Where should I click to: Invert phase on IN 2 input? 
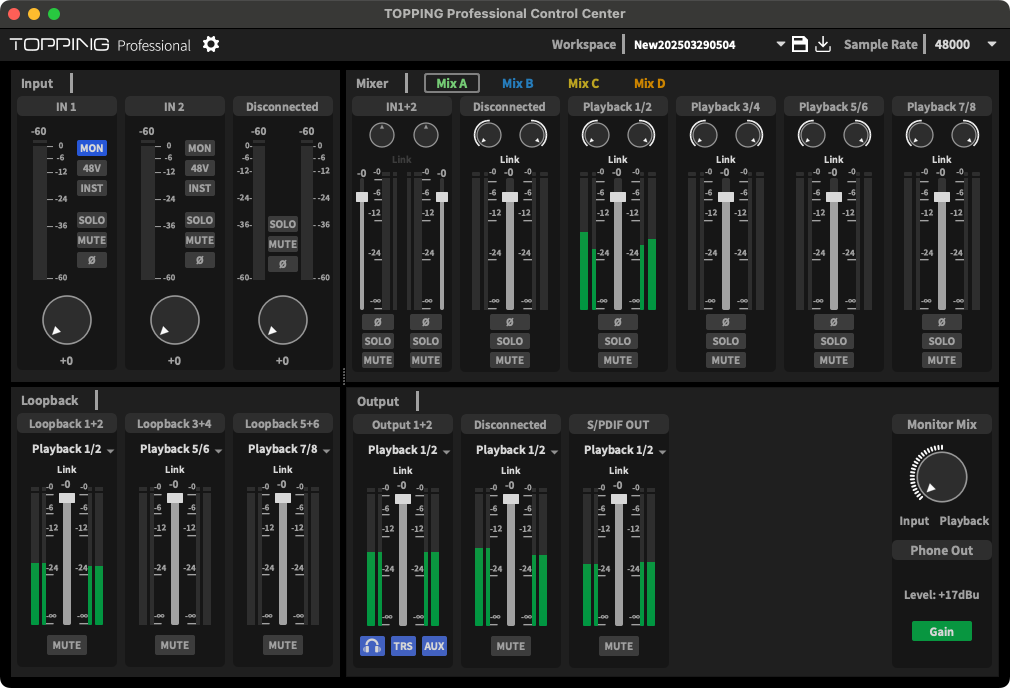click(200, 260)
